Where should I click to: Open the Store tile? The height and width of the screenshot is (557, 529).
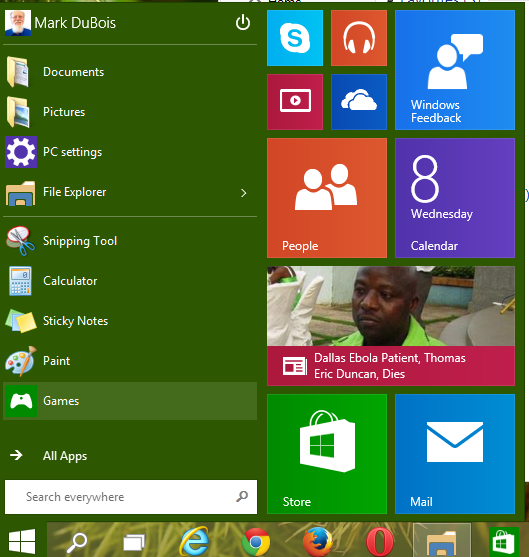(327, 454)
